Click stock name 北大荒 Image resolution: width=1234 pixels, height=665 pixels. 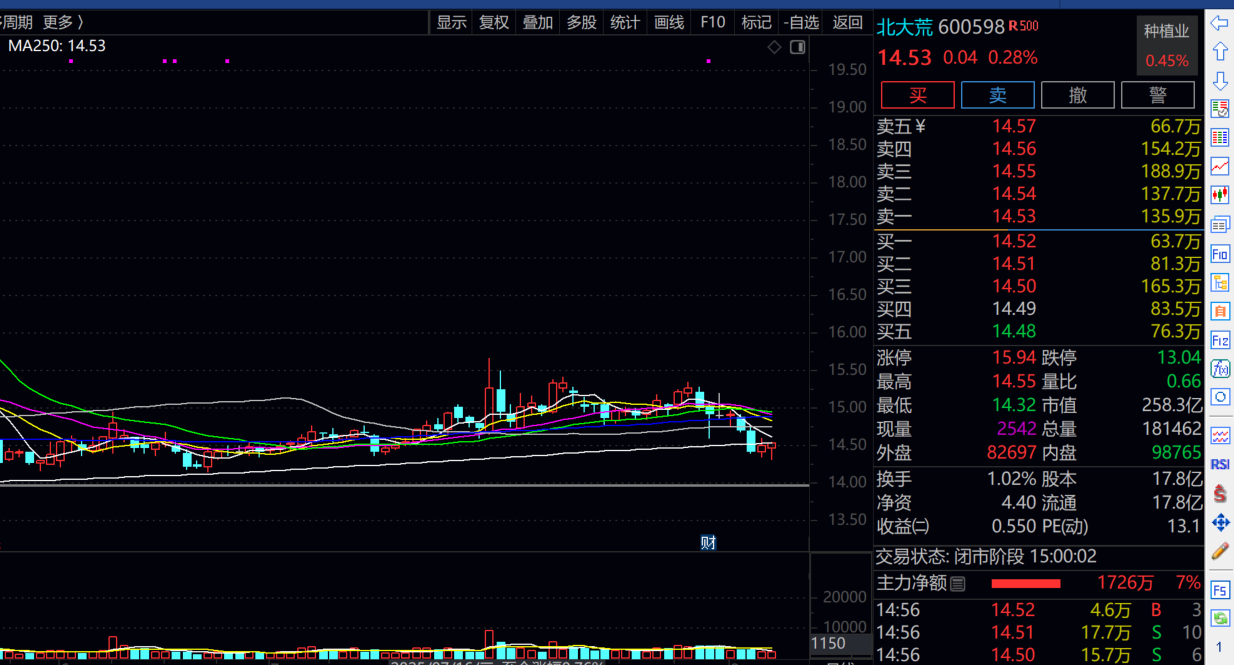click(x=904, y=27)
